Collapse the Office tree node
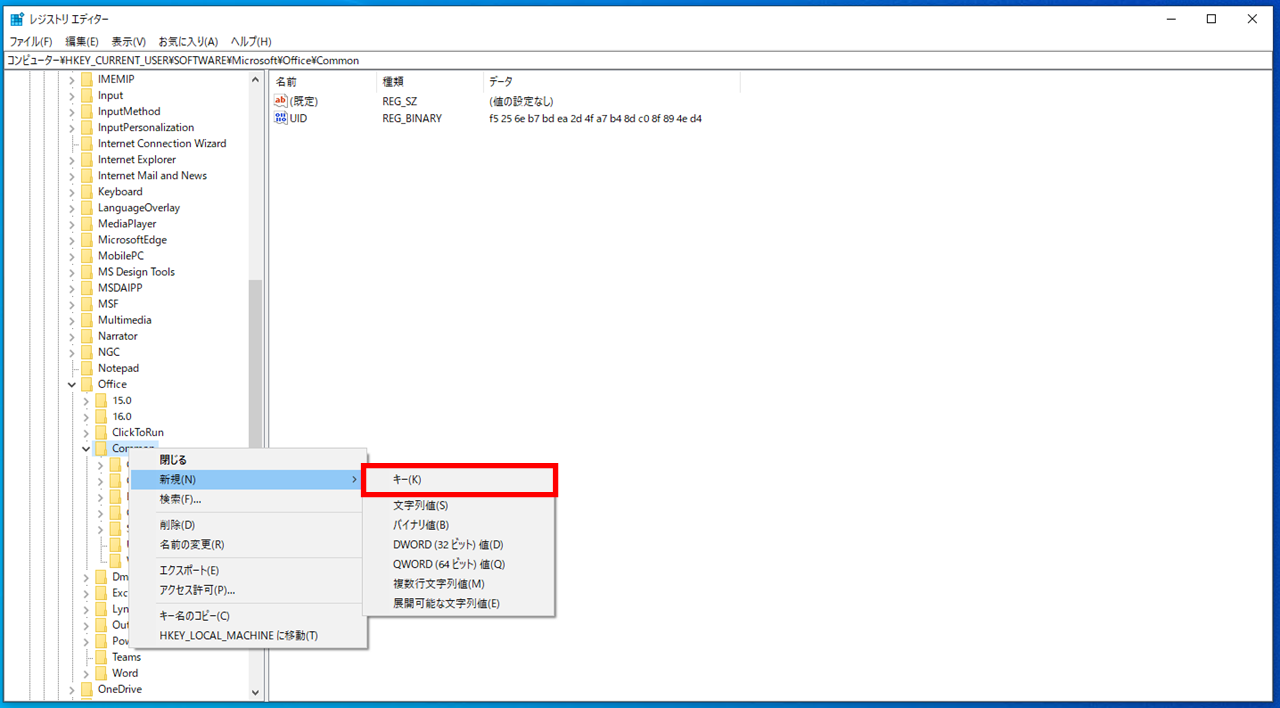This screenshot has height=708, width=1280. tap(72, 384)
